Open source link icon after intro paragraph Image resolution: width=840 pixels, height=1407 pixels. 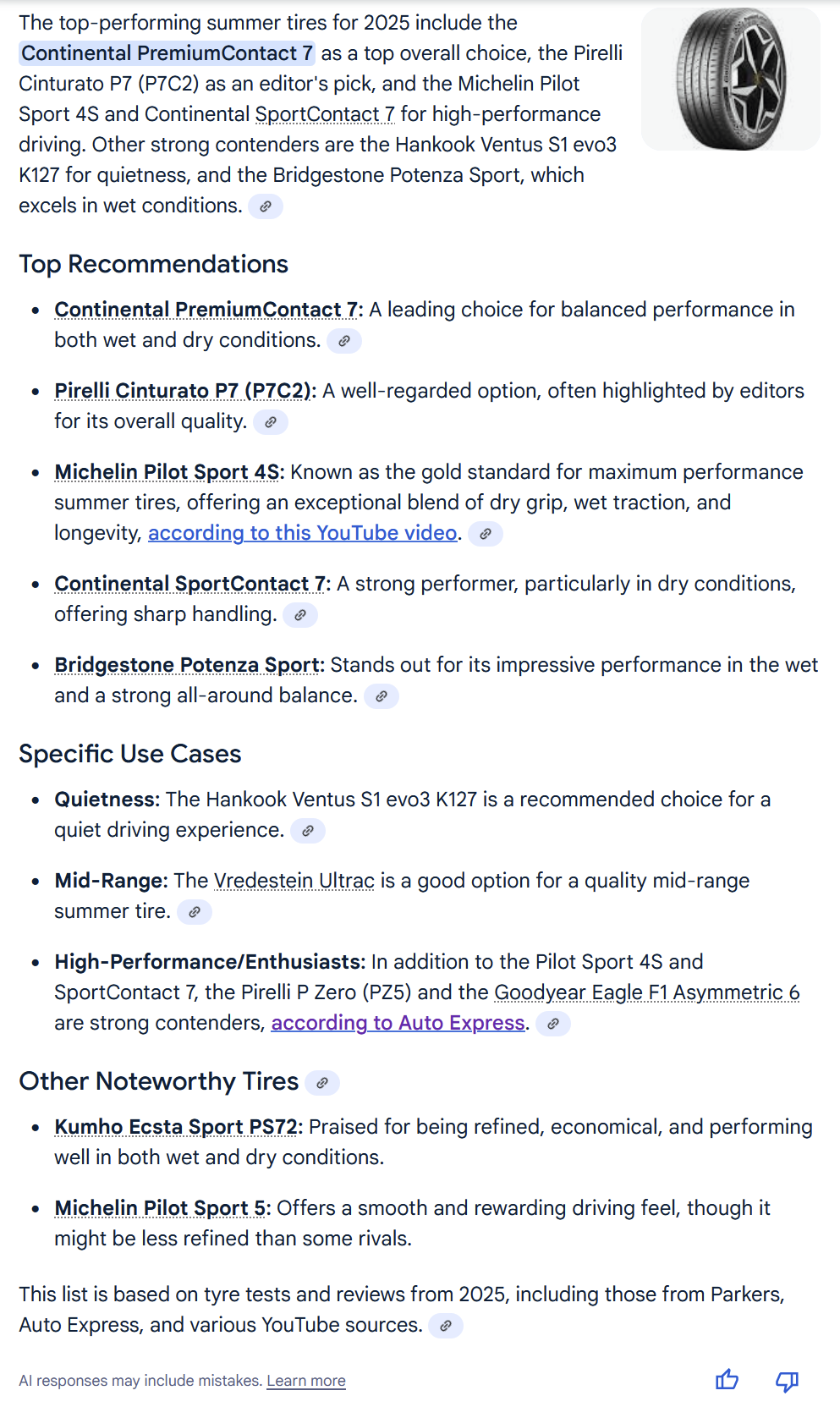pyautogui.click(x=266, y=206)
